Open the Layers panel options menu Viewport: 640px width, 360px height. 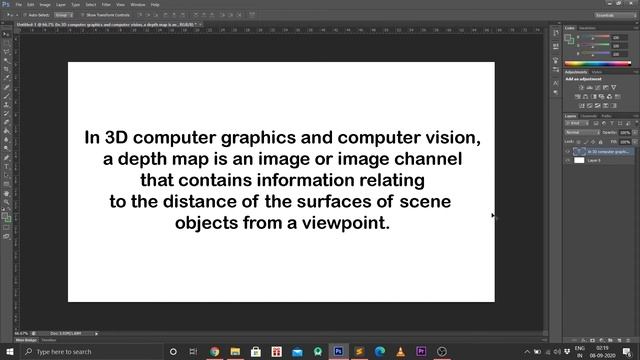point(636,116)
